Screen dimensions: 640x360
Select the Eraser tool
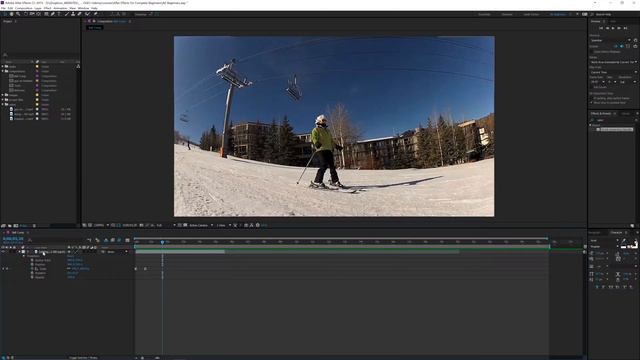pos(80,14)
